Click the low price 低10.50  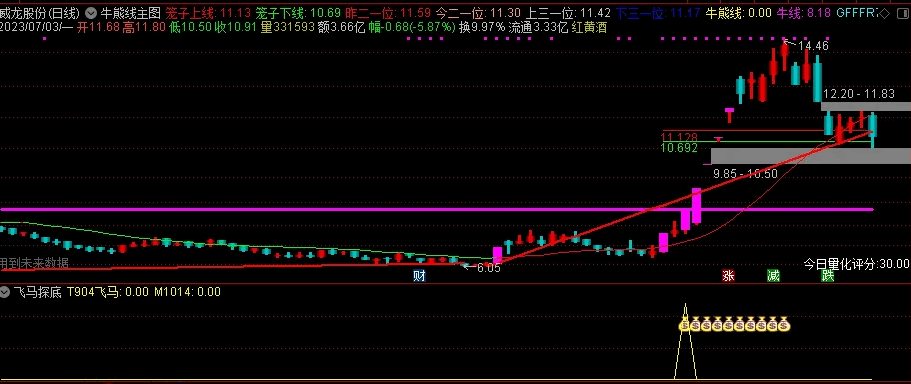[190, 27]
